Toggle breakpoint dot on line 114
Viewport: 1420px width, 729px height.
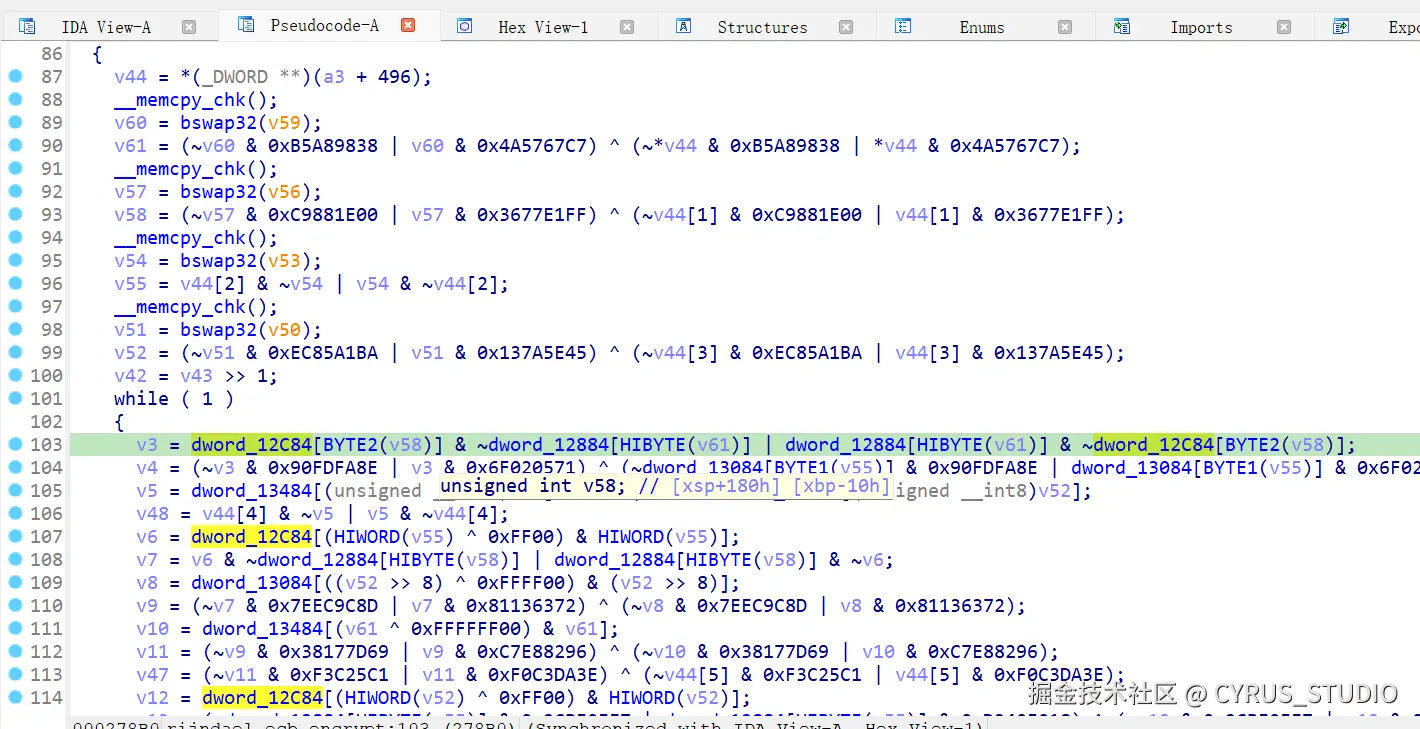(x=15, y=697)
